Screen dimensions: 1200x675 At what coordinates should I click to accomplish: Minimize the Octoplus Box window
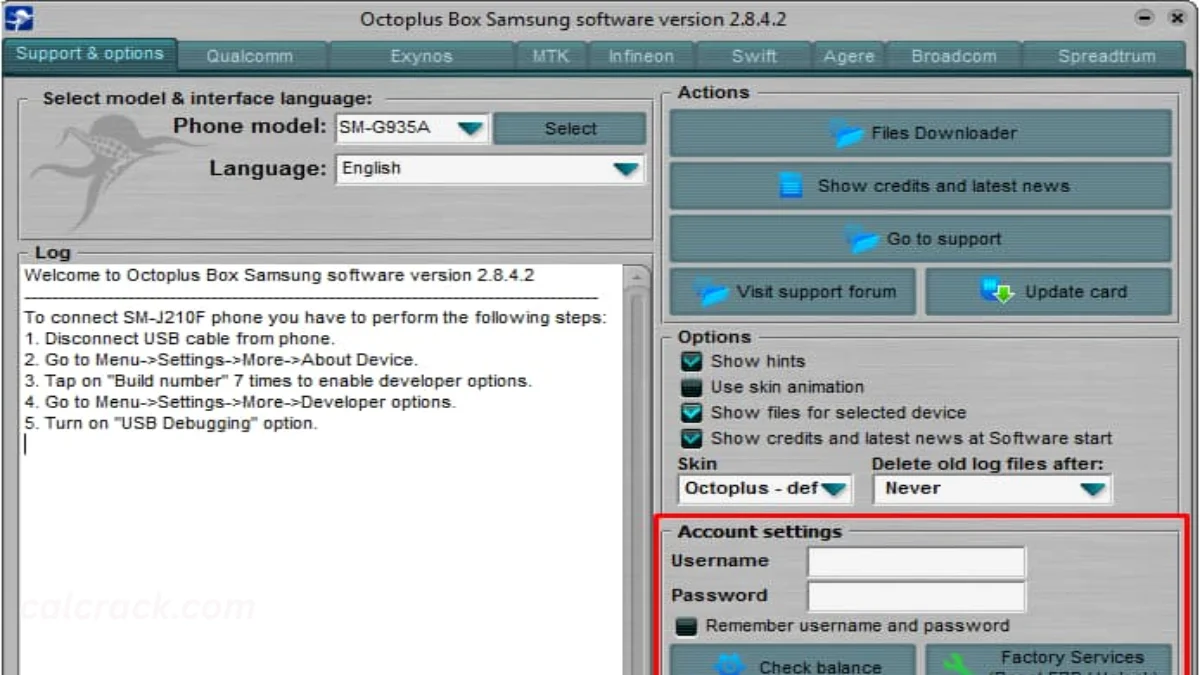[1145, 18]
